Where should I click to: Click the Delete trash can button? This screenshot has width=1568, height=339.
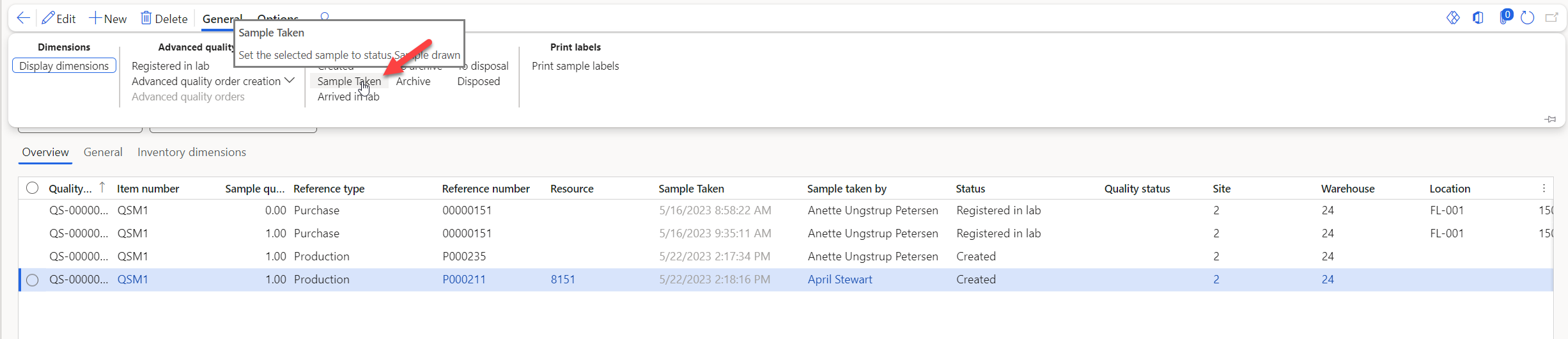(x=164, y=19)
